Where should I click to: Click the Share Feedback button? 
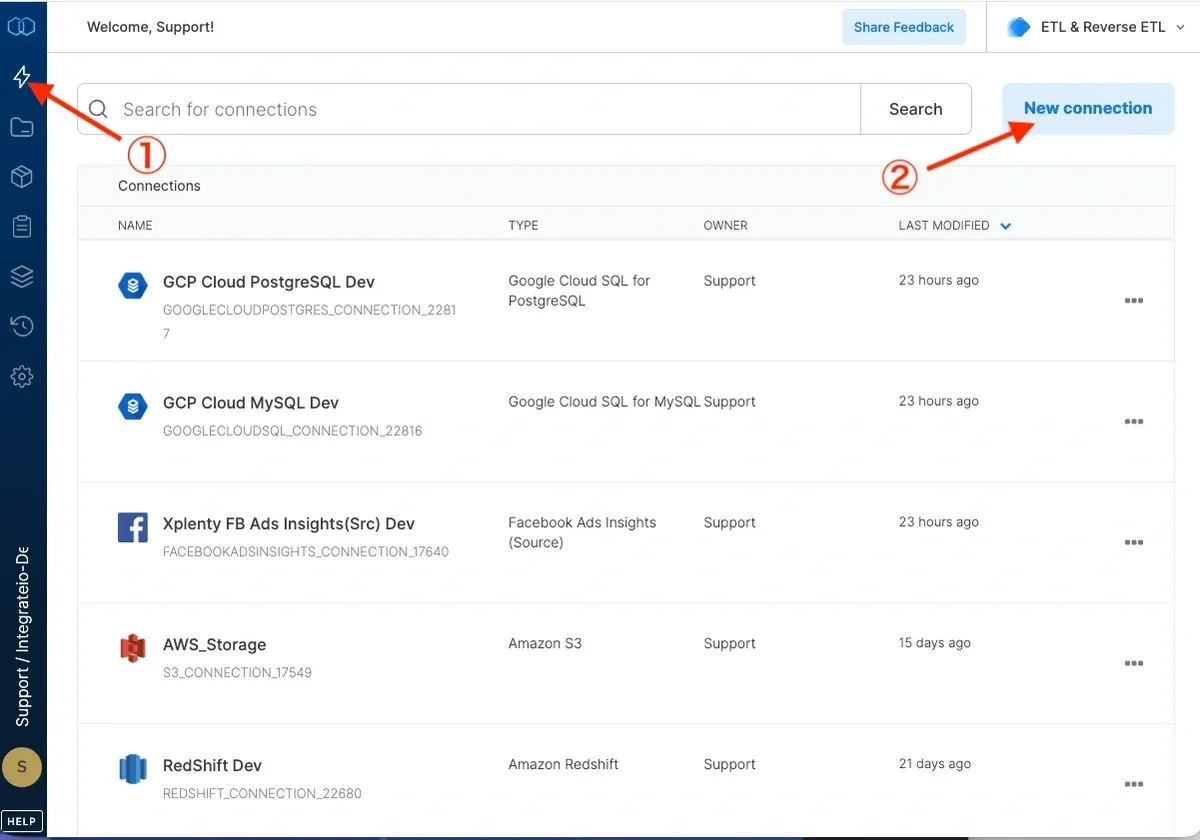coord(903,27)
